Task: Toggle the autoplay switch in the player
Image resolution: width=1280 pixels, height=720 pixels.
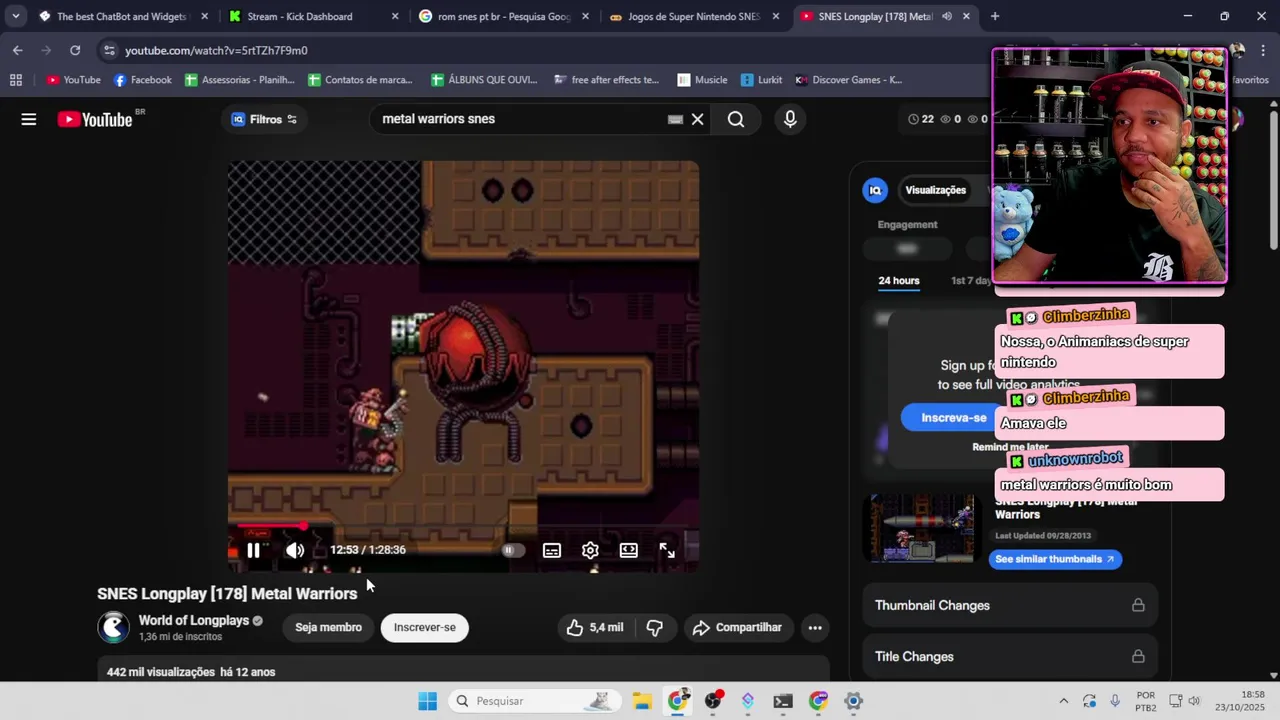Action: (x=511, y=550)
